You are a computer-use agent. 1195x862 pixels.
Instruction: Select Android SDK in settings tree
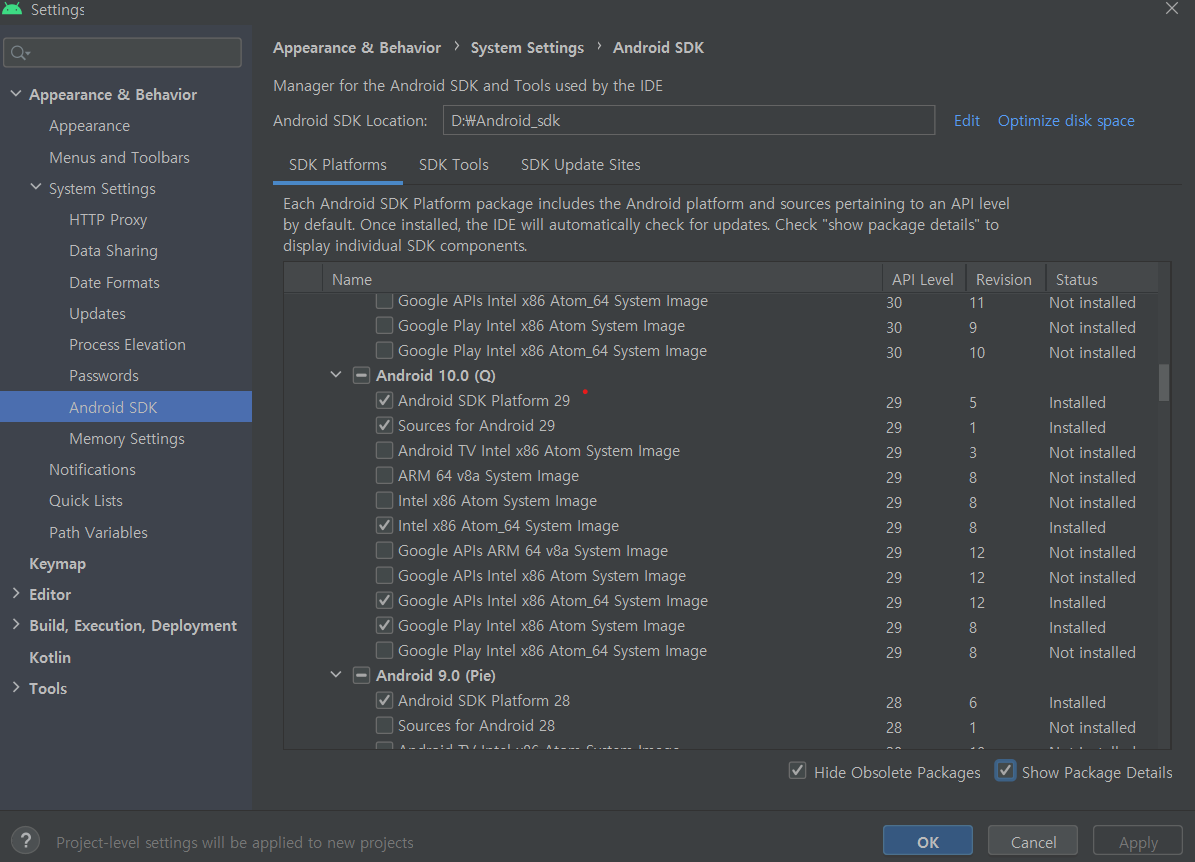point(126,407)
